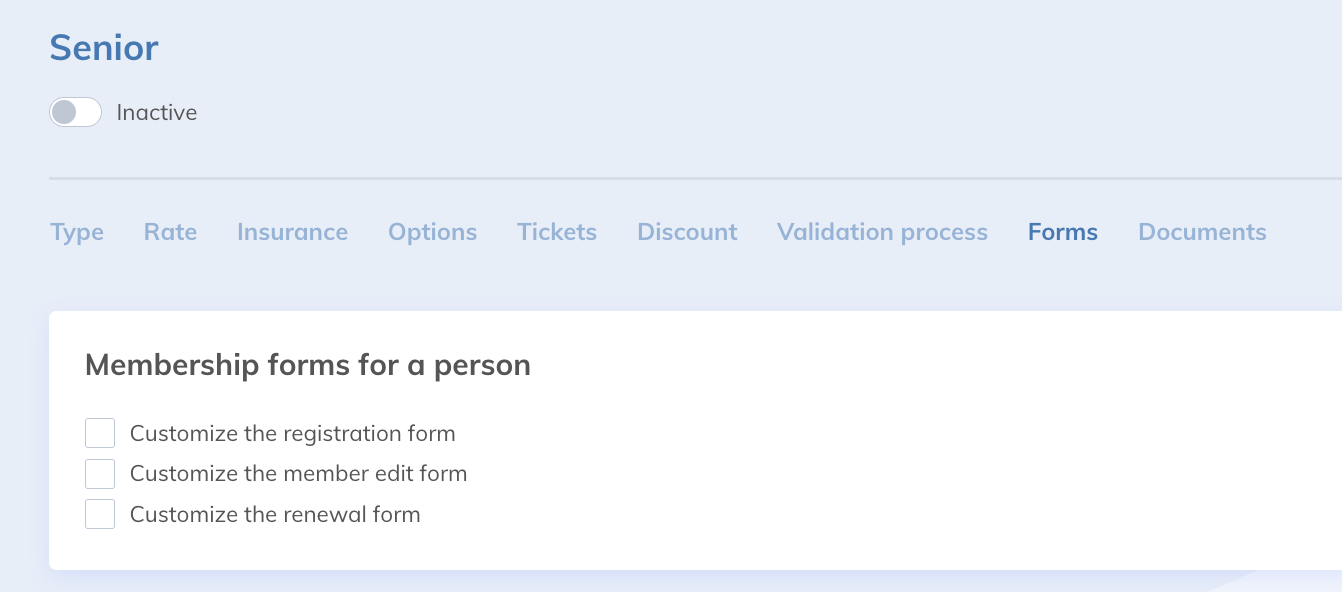Image resolution: width=1342 pixels, height=592 pixels.
Task: Click the "Membership forms for a person" heading
Action: tap(307, 365)
